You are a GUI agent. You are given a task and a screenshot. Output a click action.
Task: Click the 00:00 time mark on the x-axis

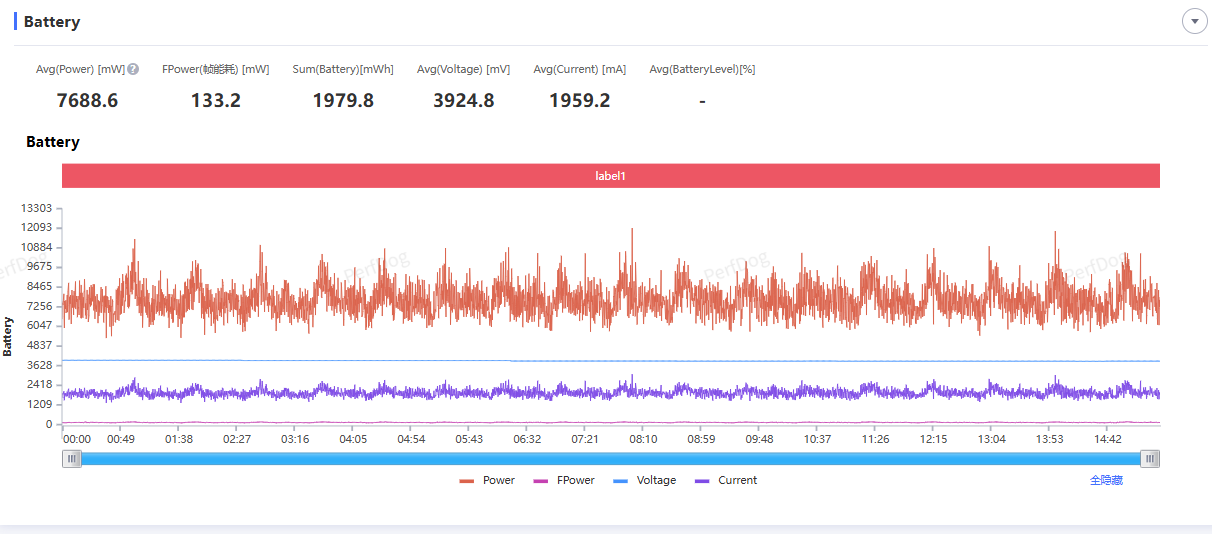(x=77, y=439)
